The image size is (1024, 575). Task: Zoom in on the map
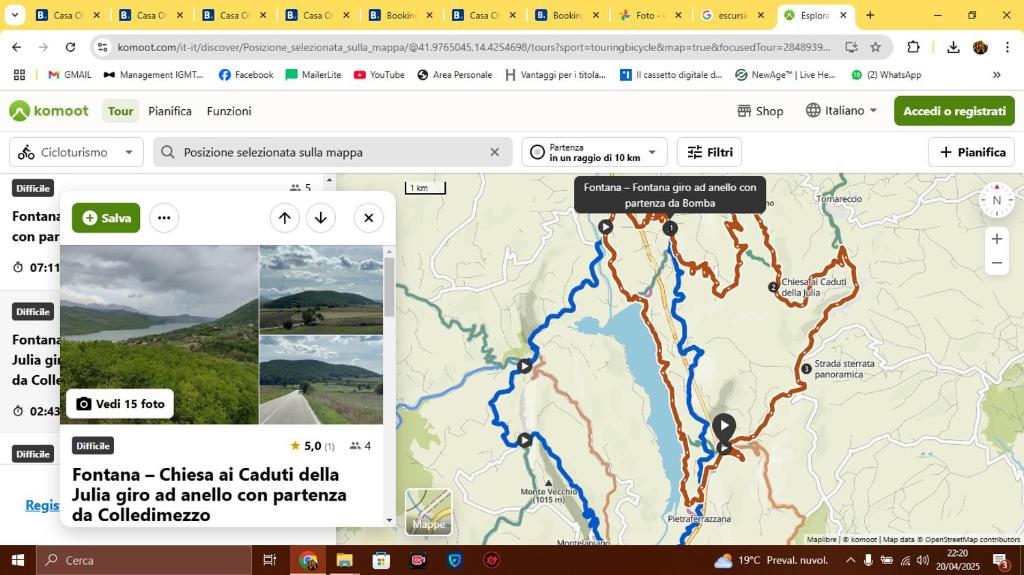pyautogui.click(x=996, y=238)
